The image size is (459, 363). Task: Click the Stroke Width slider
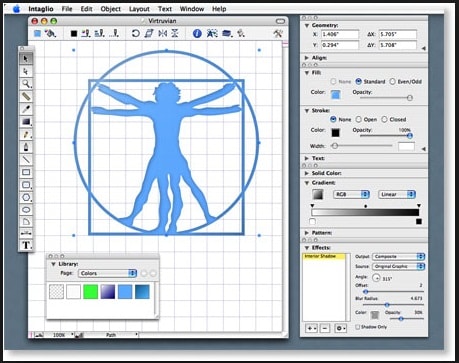[x=362, y=146]
